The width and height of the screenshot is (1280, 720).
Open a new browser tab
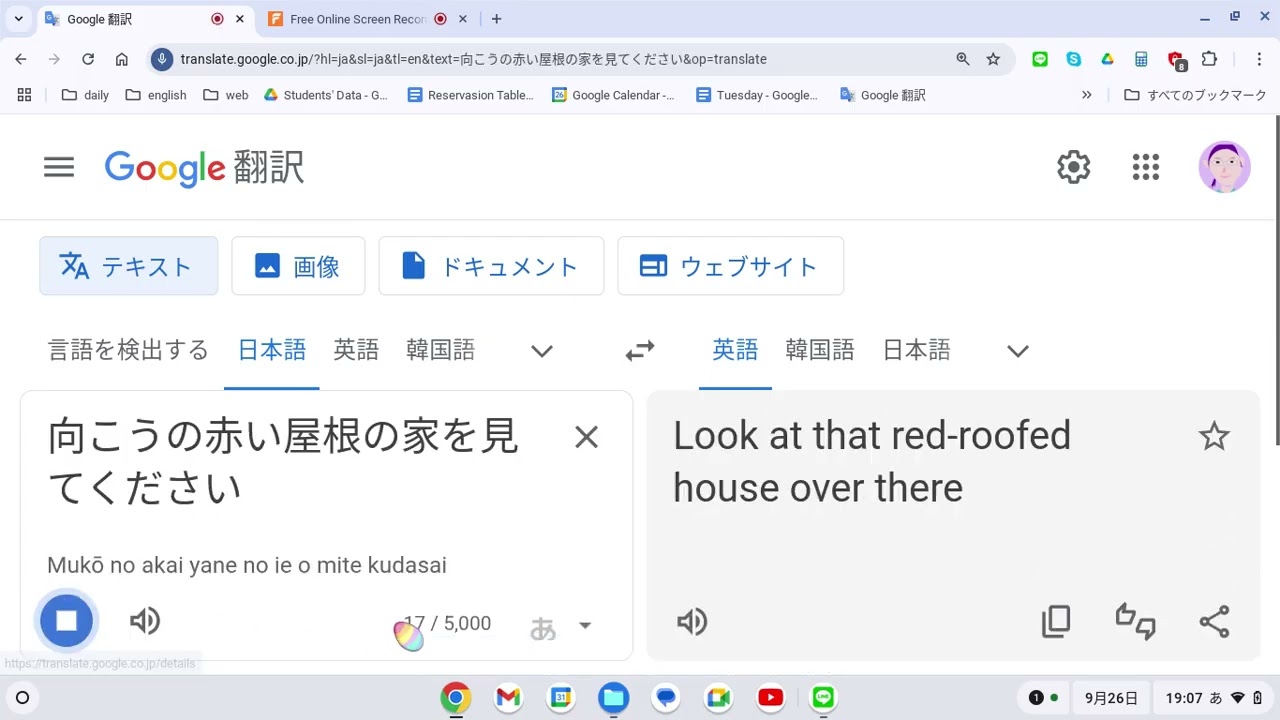[496, 19]
